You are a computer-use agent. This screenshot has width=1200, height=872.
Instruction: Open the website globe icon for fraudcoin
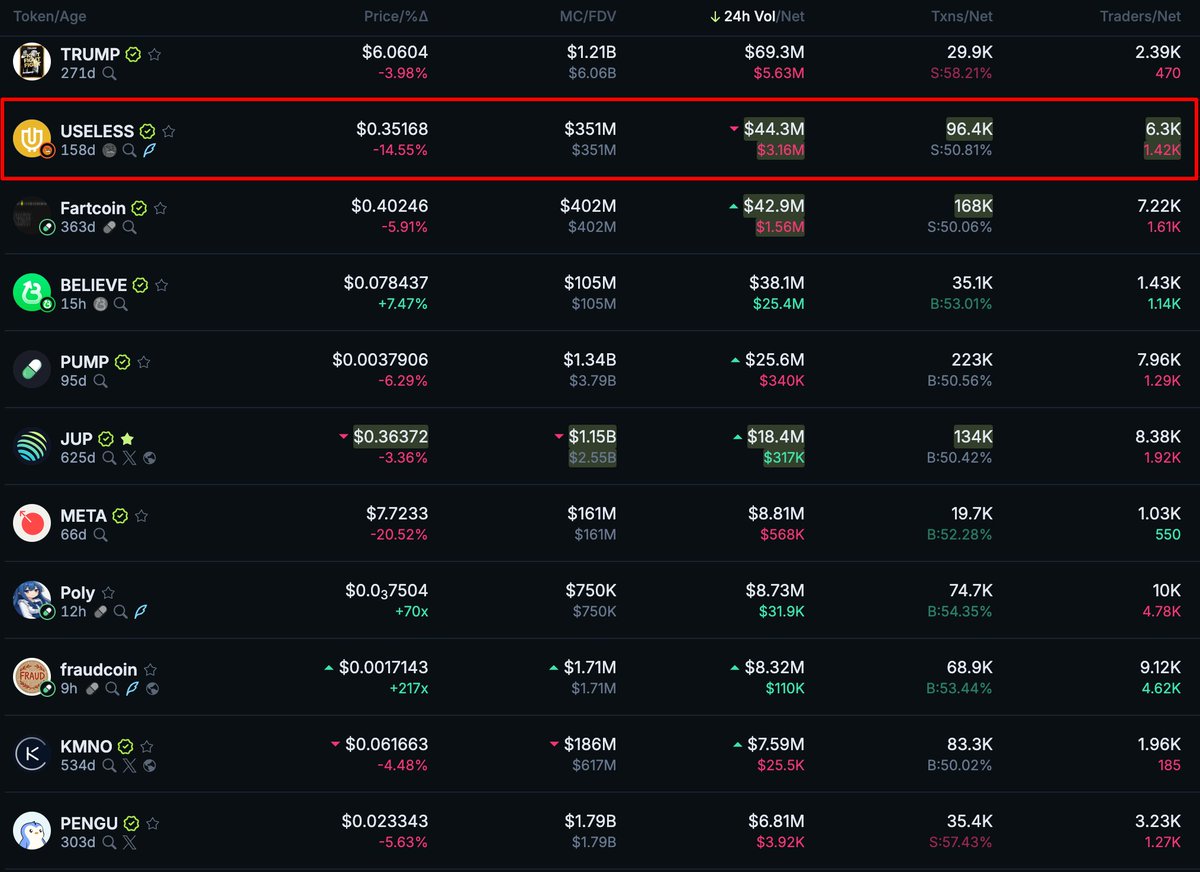click(151, 689)
